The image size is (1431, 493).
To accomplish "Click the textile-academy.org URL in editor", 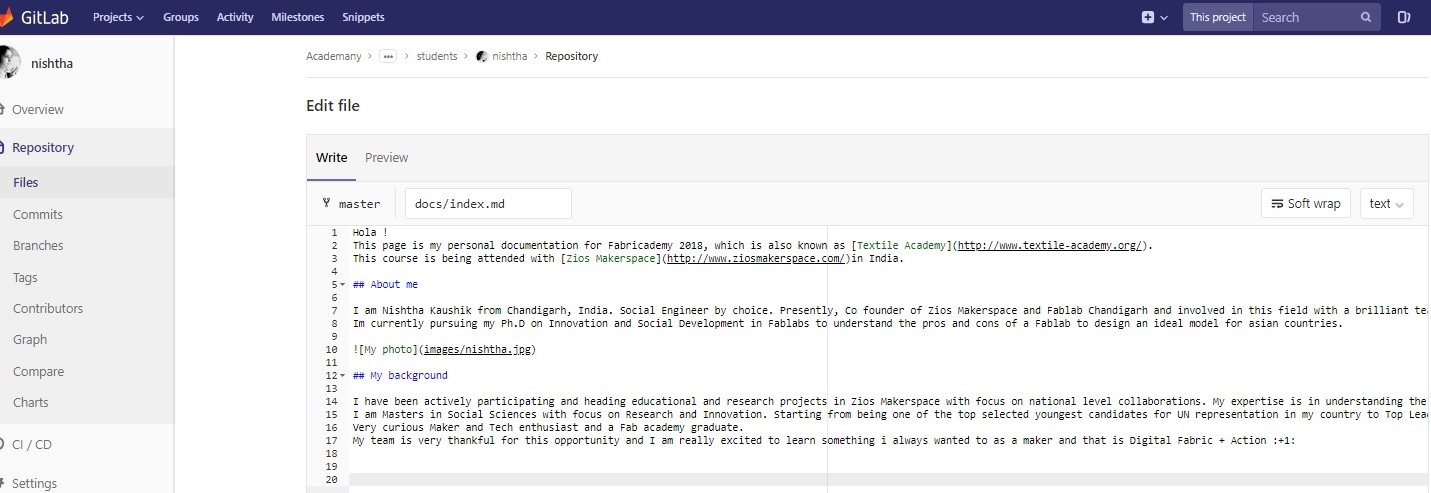I will (x=1052, y=245).
